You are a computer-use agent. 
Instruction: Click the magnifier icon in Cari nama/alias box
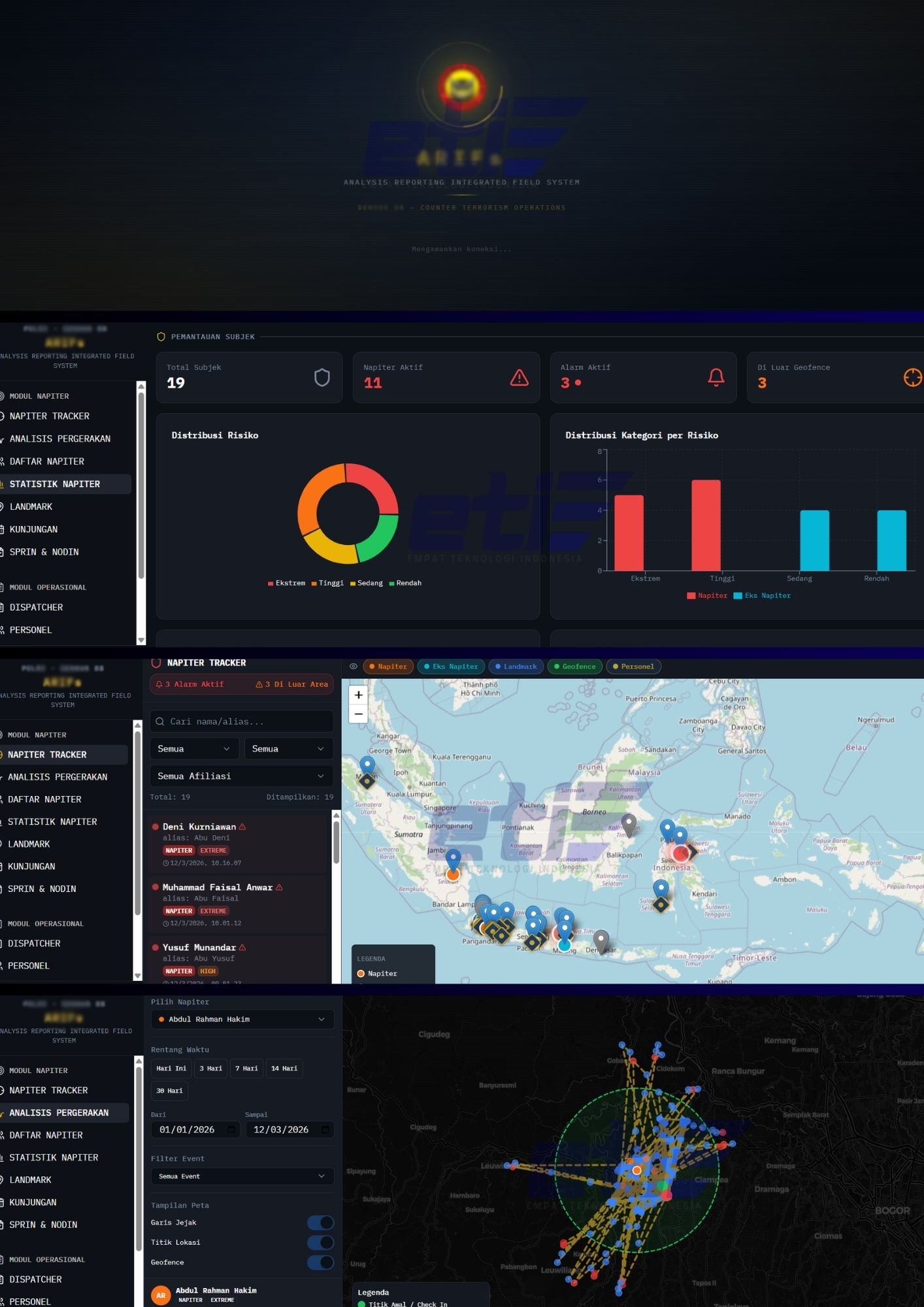[160, 721]
